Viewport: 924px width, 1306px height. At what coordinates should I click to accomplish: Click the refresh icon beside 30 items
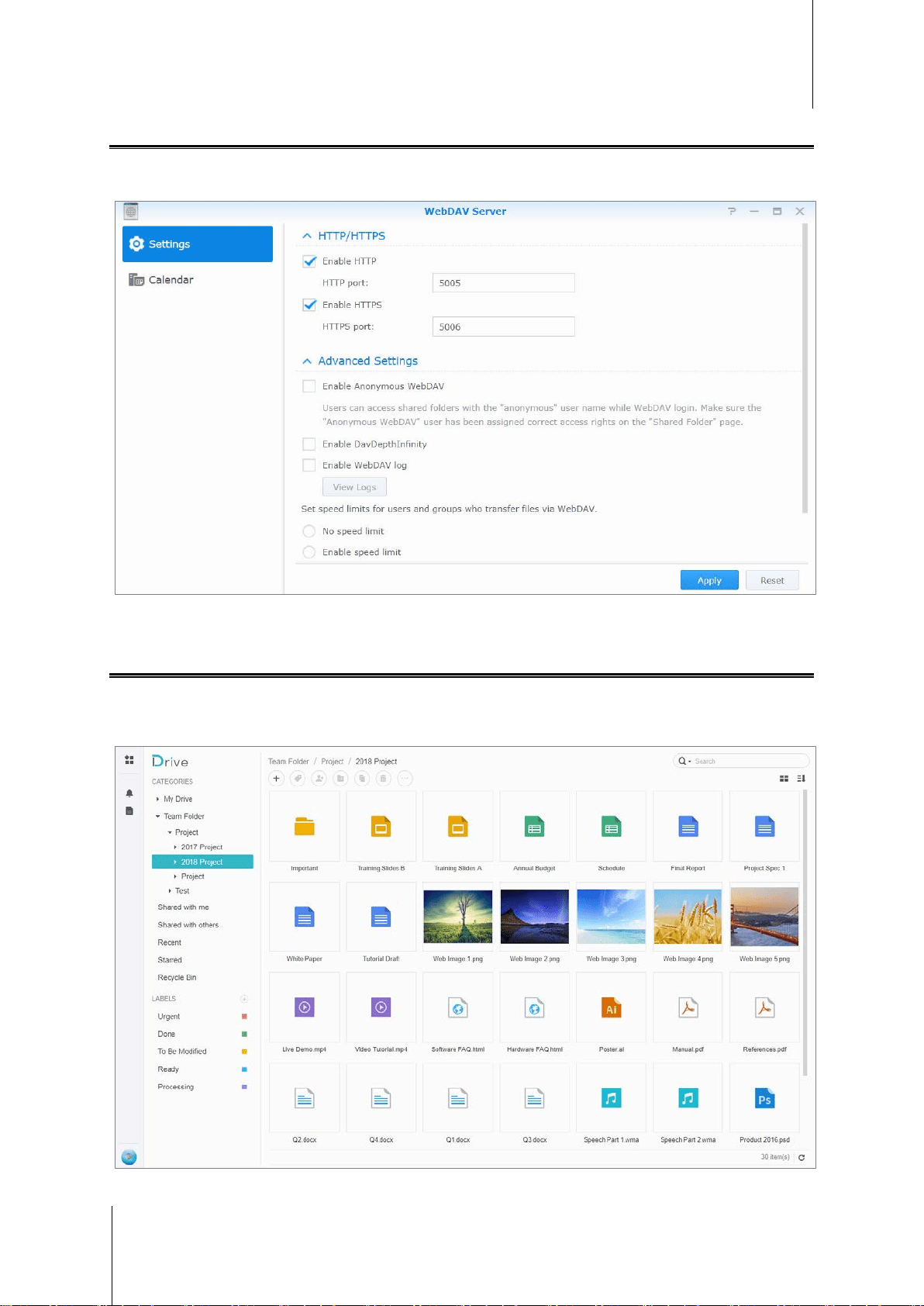pyautogui.click(x=802, y=1157)
